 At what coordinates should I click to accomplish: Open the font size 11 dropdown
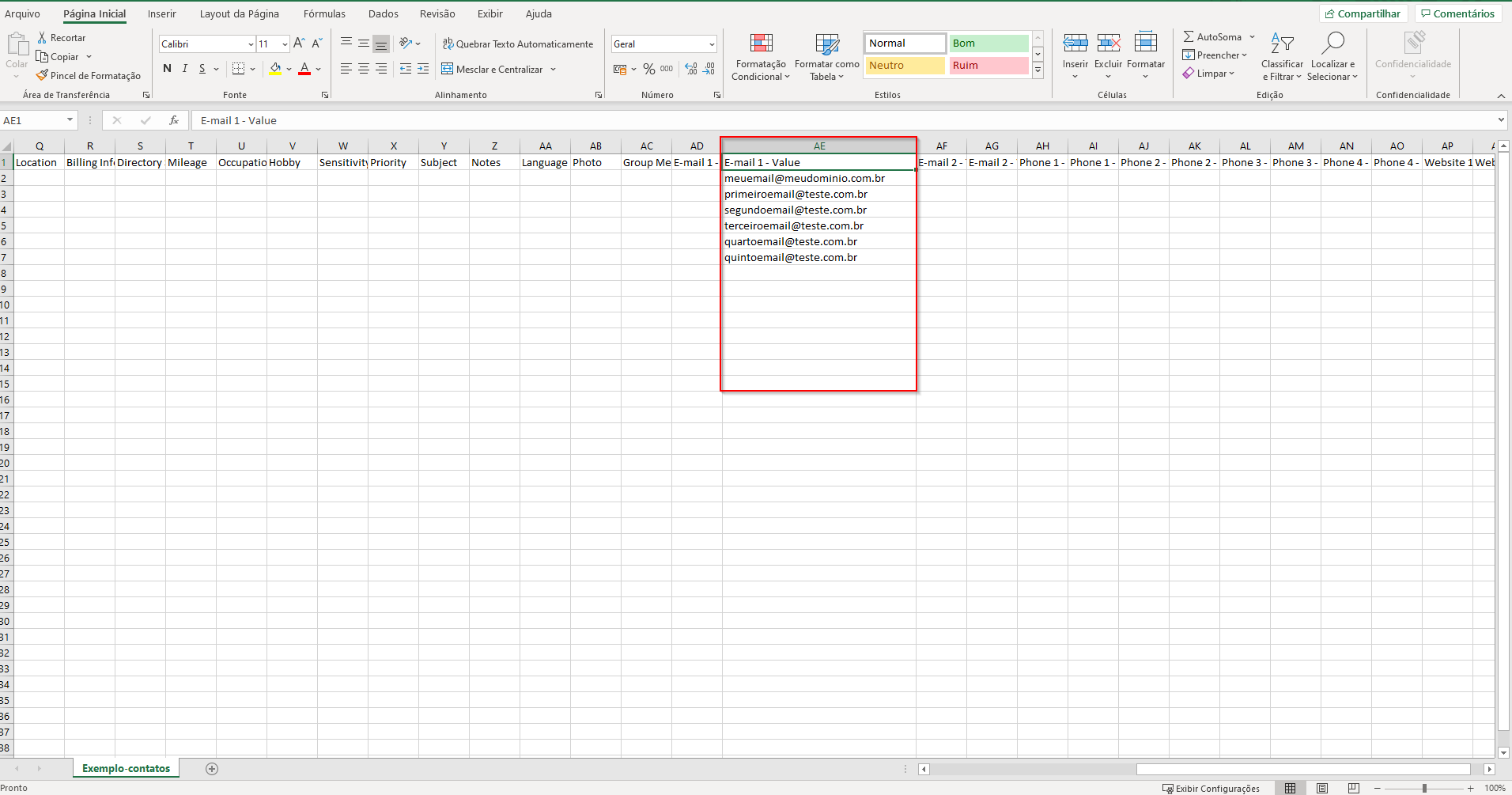[285, 44]
